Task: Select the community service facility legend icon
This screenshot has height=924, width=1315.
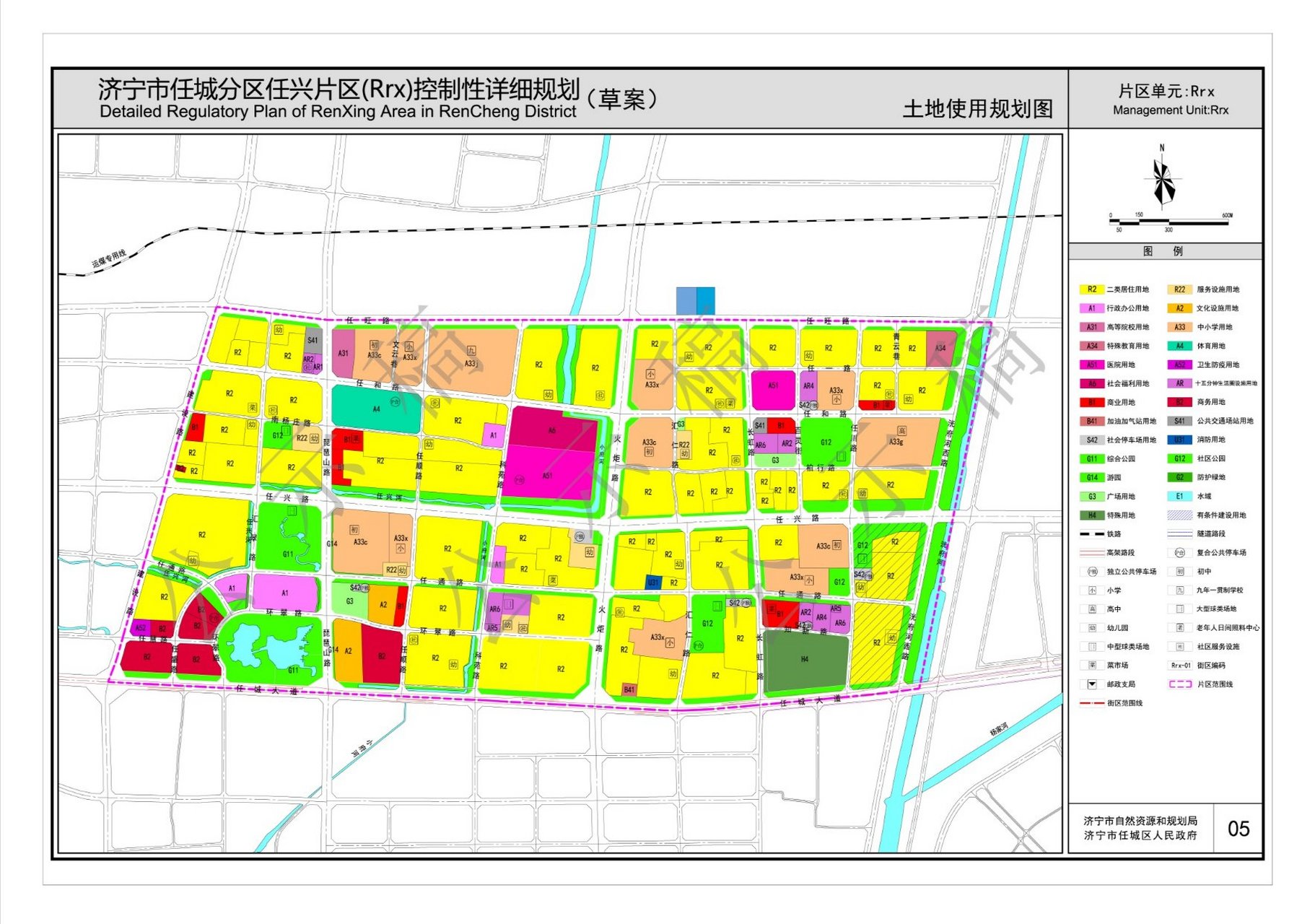Action: pos(1179,647)
